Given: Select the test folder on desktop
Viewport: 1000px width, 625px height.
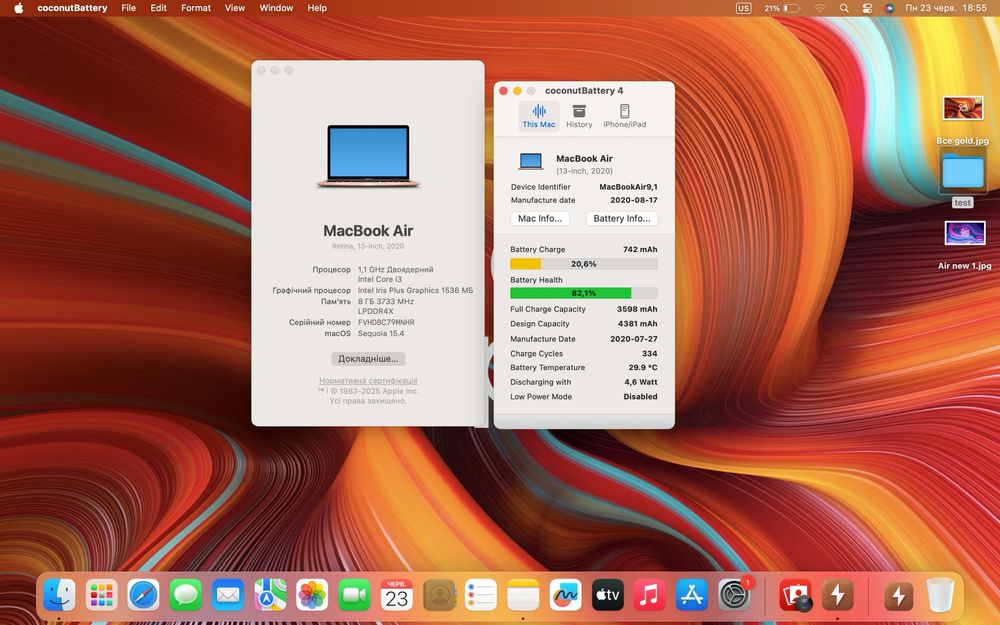Looking at the screenshot, I should [x=962, y=173].
